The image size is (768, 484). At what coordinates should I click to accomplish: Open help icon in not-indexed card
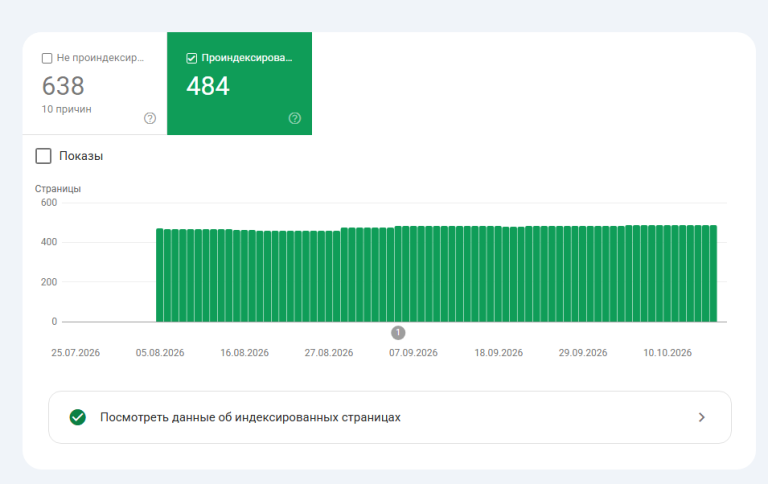click(150, 118)
